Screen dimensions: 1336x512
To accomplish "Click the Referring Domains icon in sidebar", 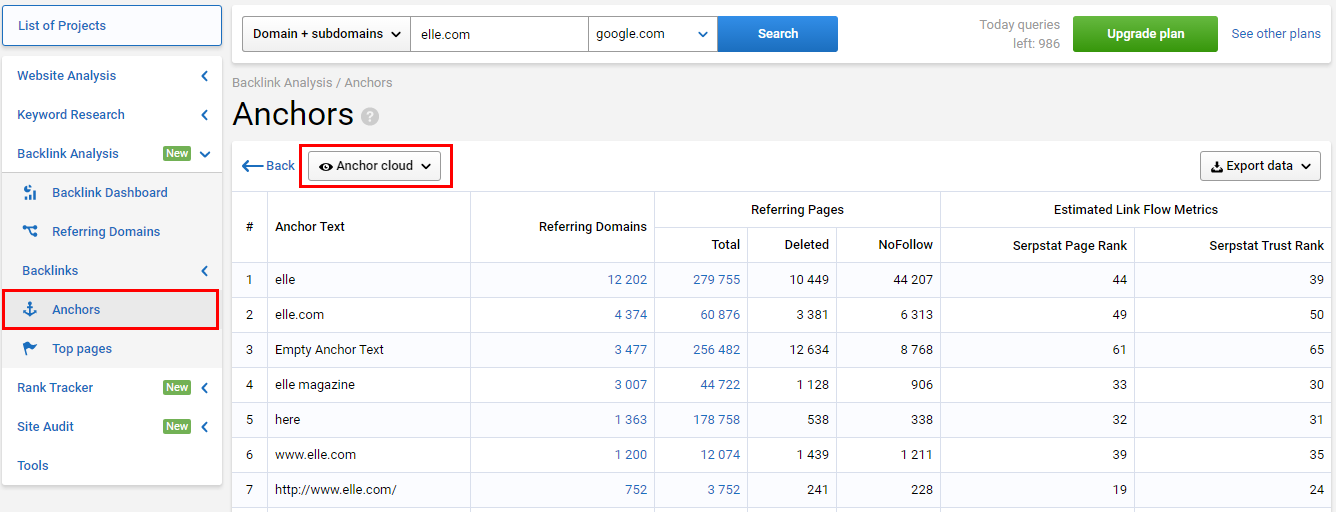I will (x=30, y=232).
